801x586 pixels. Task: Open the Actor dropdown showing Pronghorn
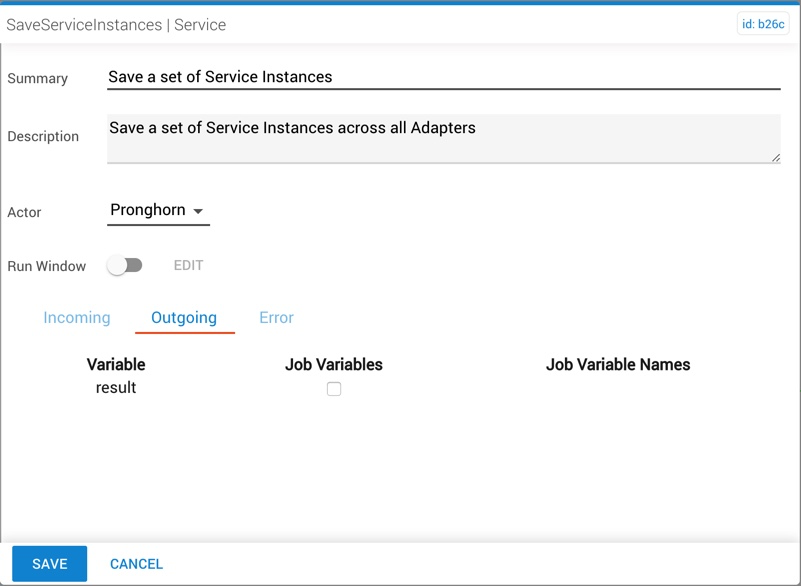158,210
